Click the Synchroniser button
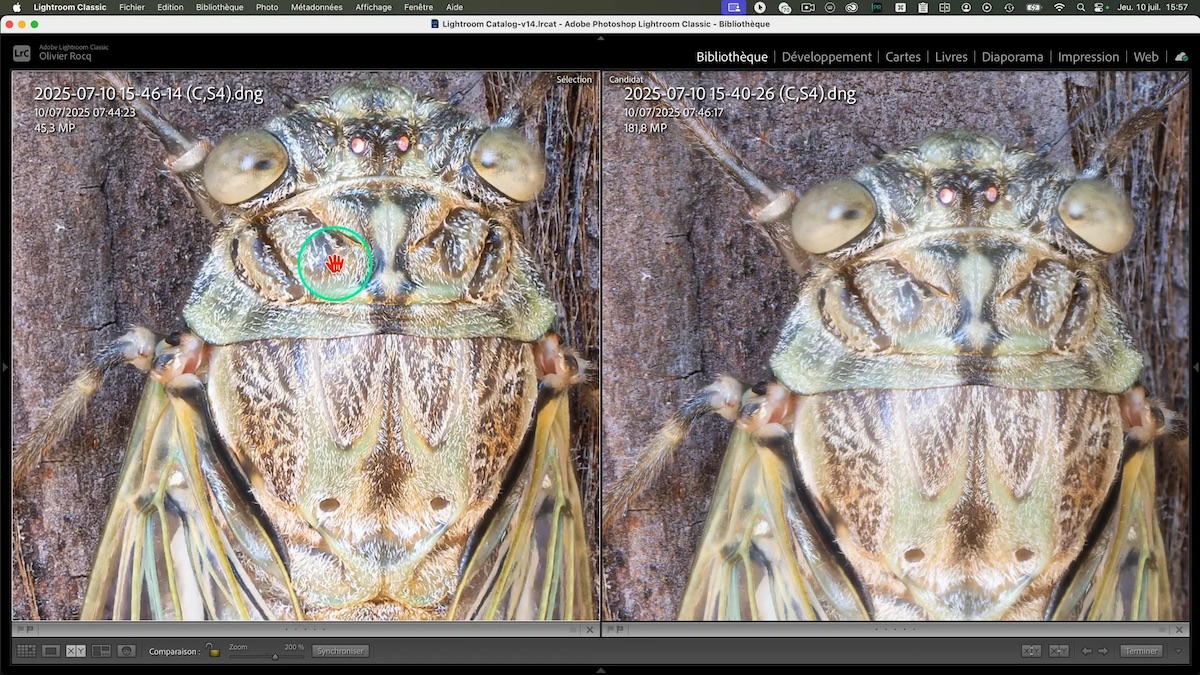Screen dimensions: 1200x675 [340, 651]
